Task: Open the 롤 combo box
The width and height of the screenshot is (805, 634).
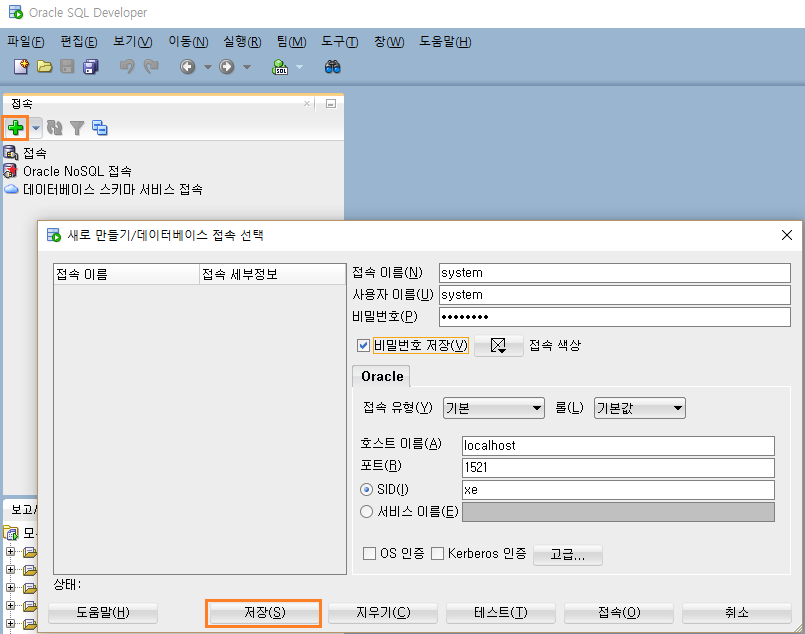Action: point(639,408)
